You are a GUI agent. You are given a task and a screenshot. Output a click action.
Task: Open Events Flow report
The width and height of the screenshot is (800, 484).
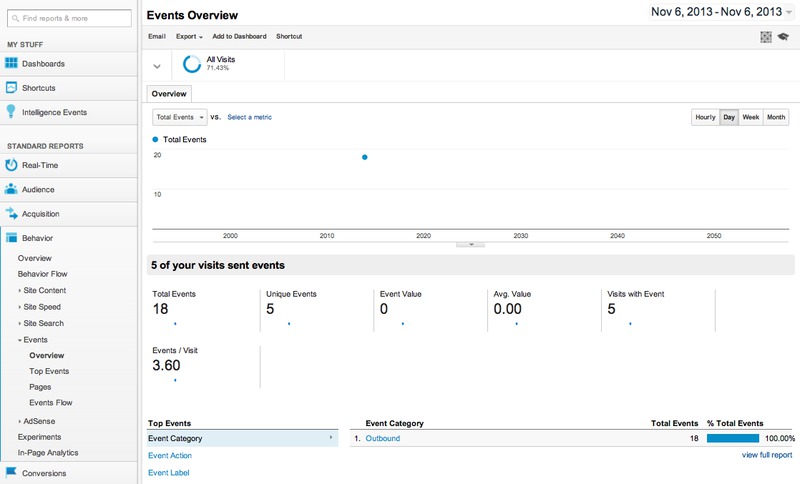click(x=51, y=403)
